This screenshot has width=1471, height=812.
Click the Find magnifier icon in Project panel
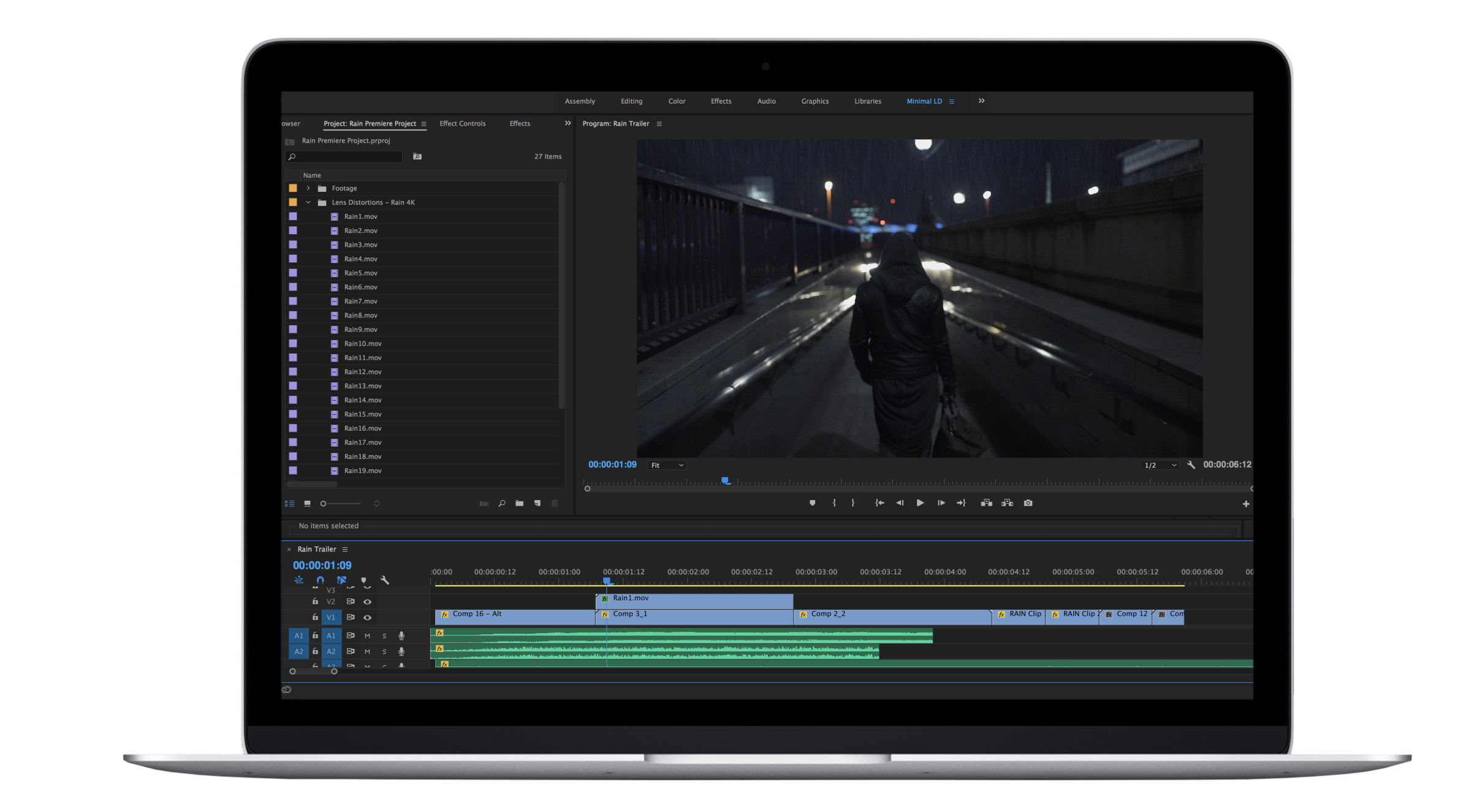tap(502, 504)
